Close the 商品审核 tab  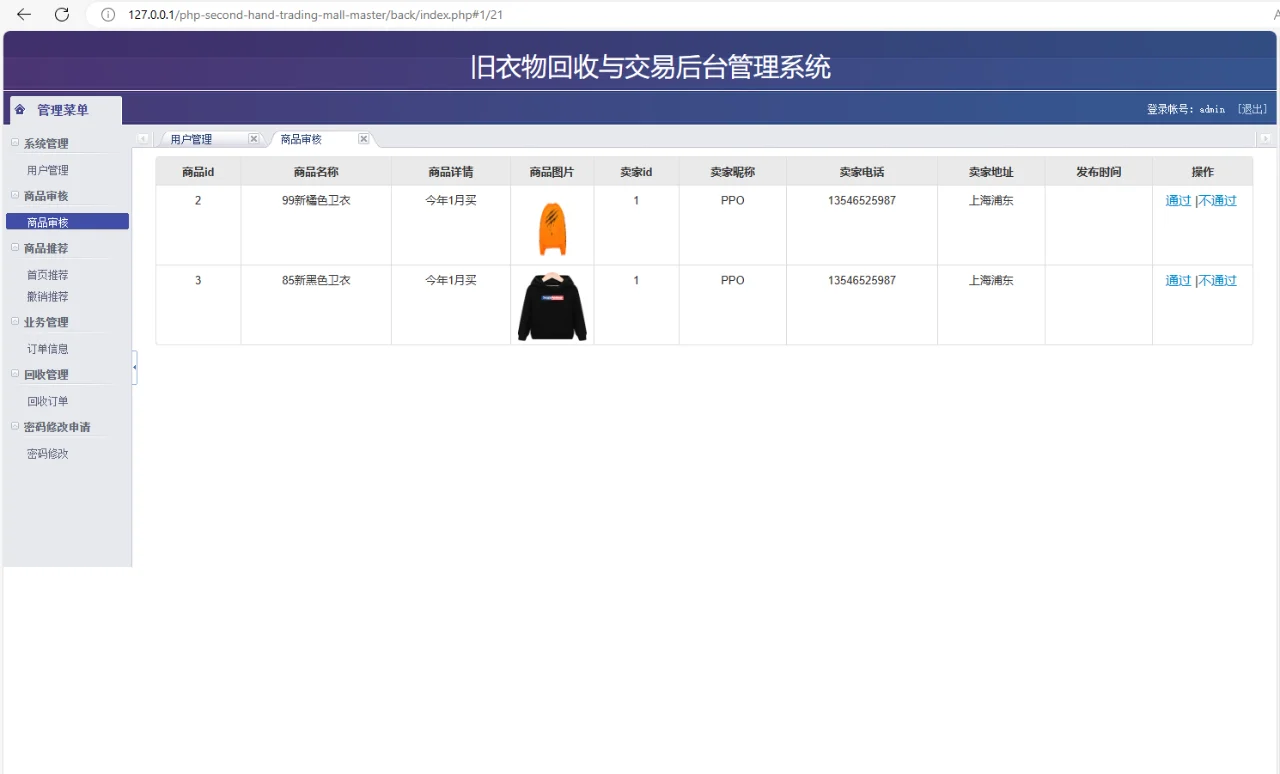coord(363,138)
